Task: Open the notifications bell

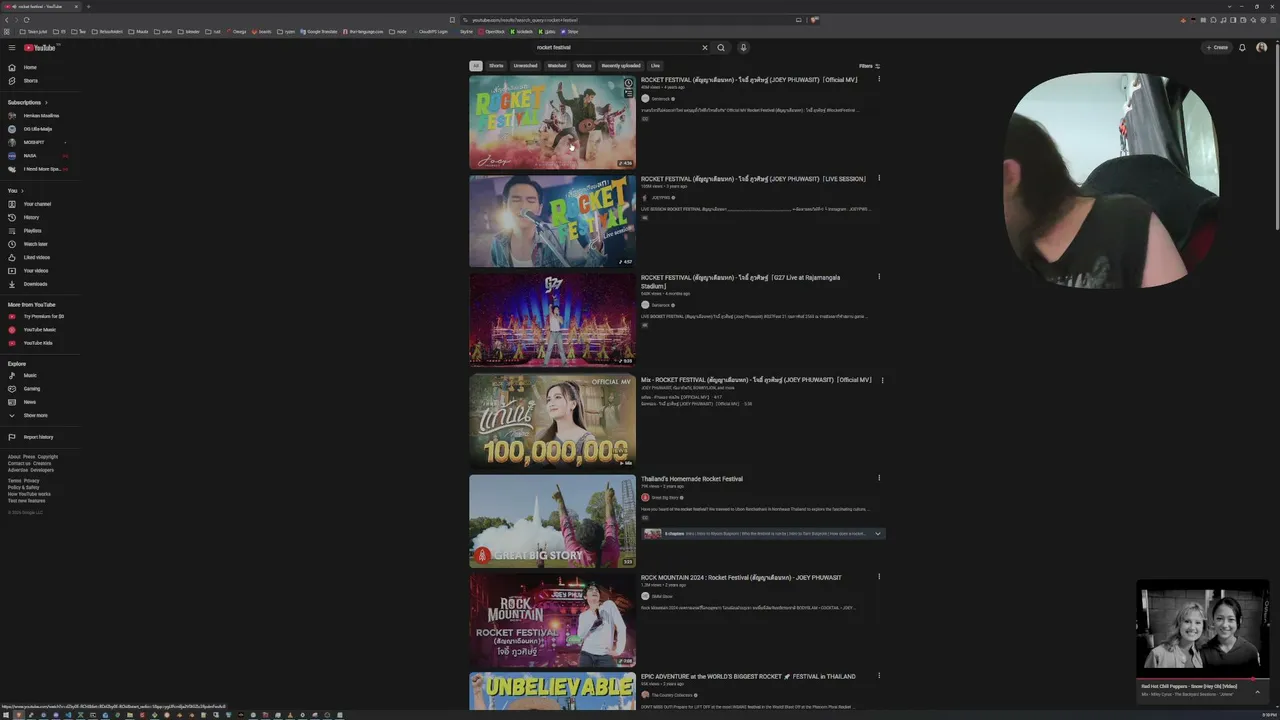Action: point(1242,47)
